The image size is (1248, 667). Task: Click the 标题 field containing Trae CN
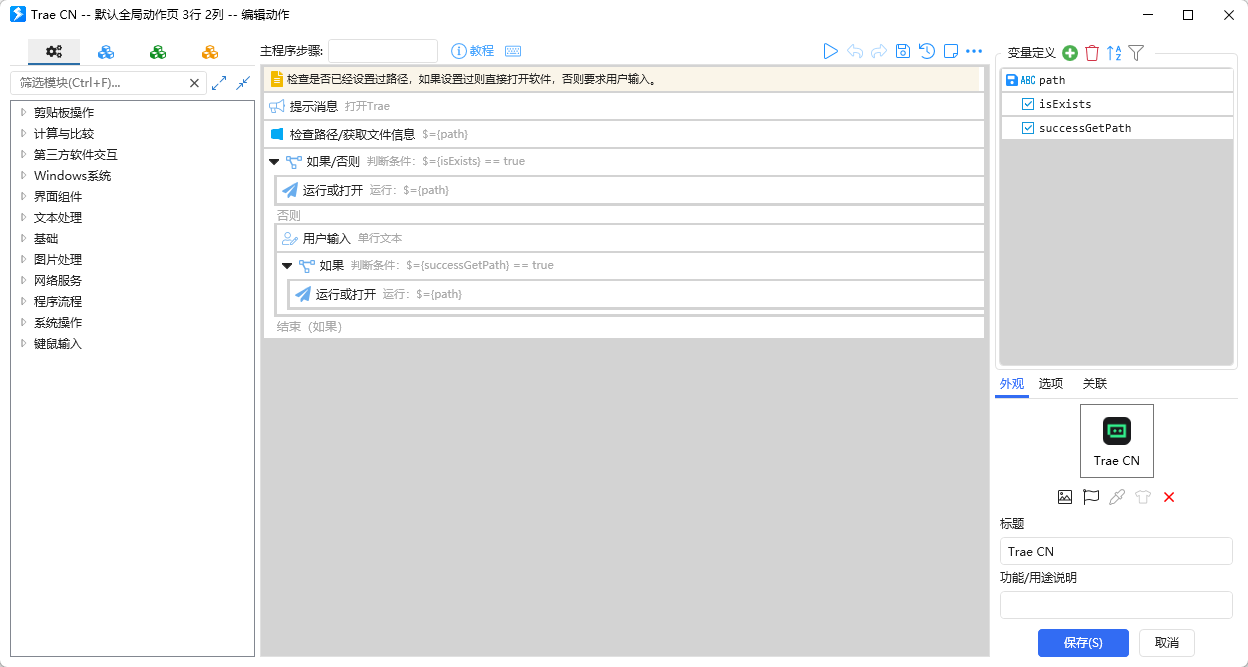click(x=1116, y=551)
